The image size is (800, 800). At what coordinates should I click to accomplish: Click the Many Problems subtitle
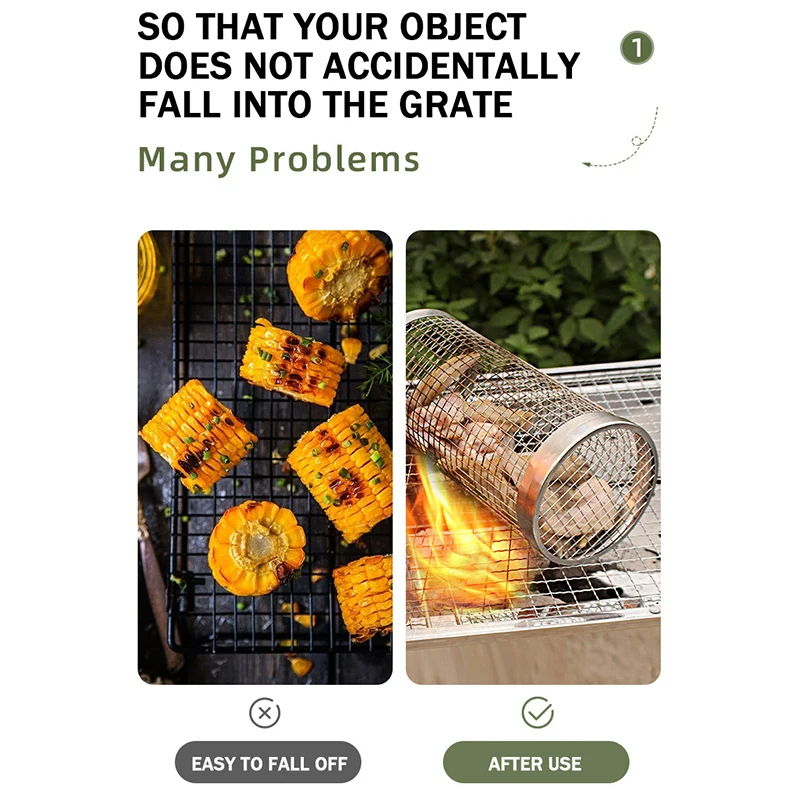coord(279,160)
